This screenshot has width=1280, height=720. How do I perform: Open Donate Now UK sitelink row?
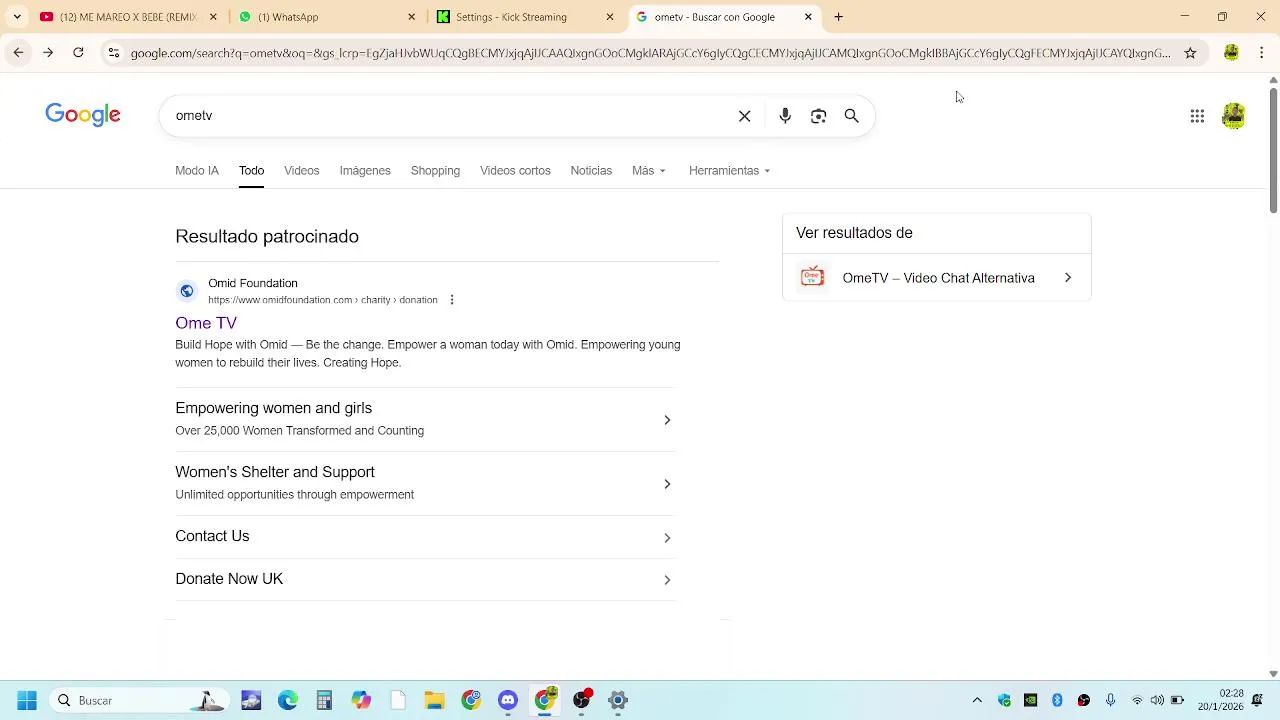425,579
